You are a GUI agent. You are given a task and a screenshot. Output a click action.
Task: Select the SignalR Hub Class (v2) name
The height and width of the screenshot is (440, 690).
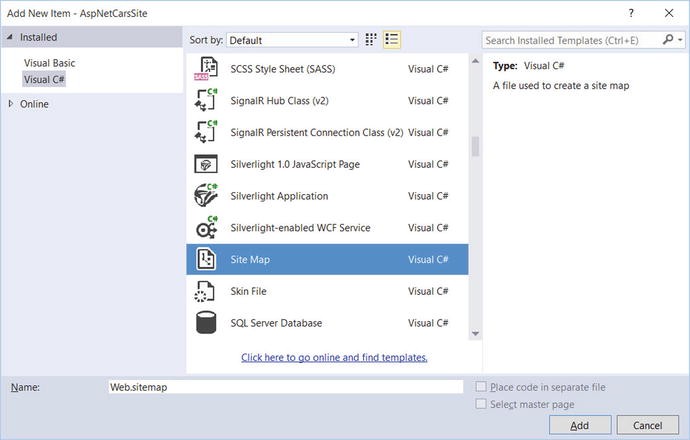click(279, 101)
